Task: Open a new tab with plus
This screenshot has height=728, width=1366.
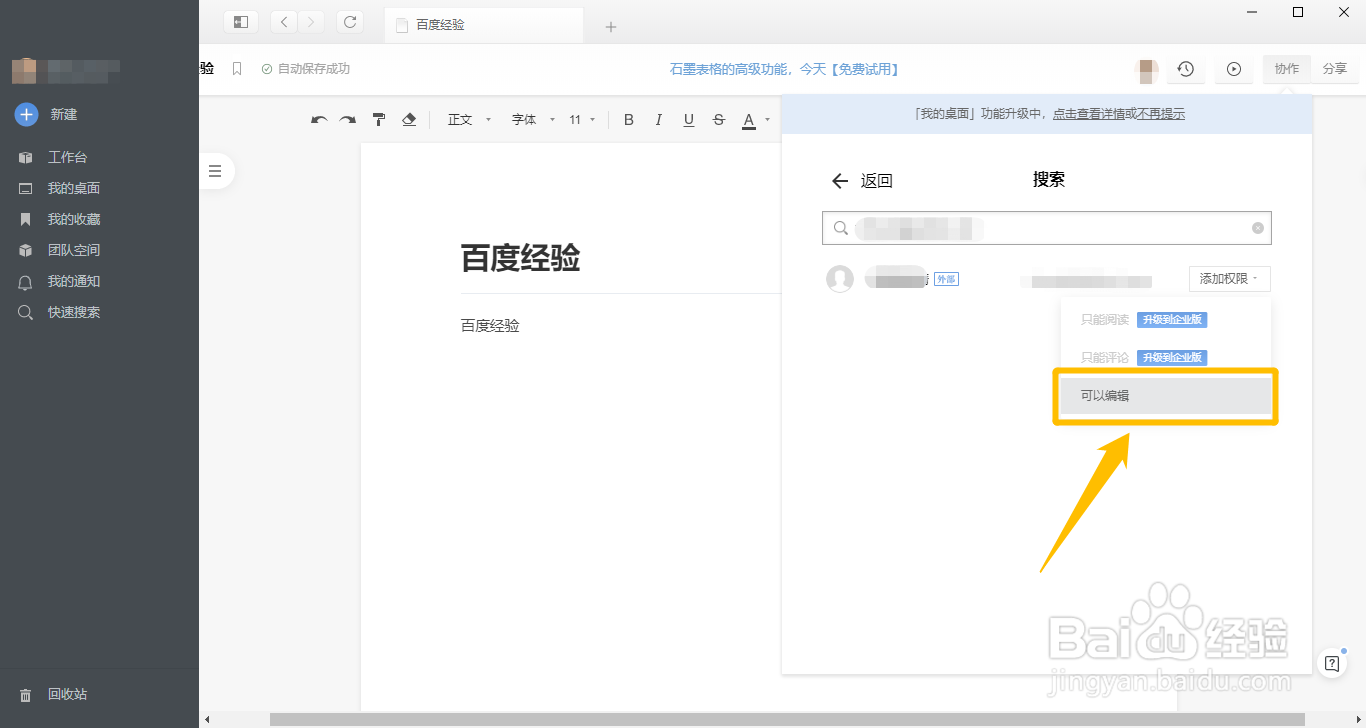Action: click(x=611, y=27)
